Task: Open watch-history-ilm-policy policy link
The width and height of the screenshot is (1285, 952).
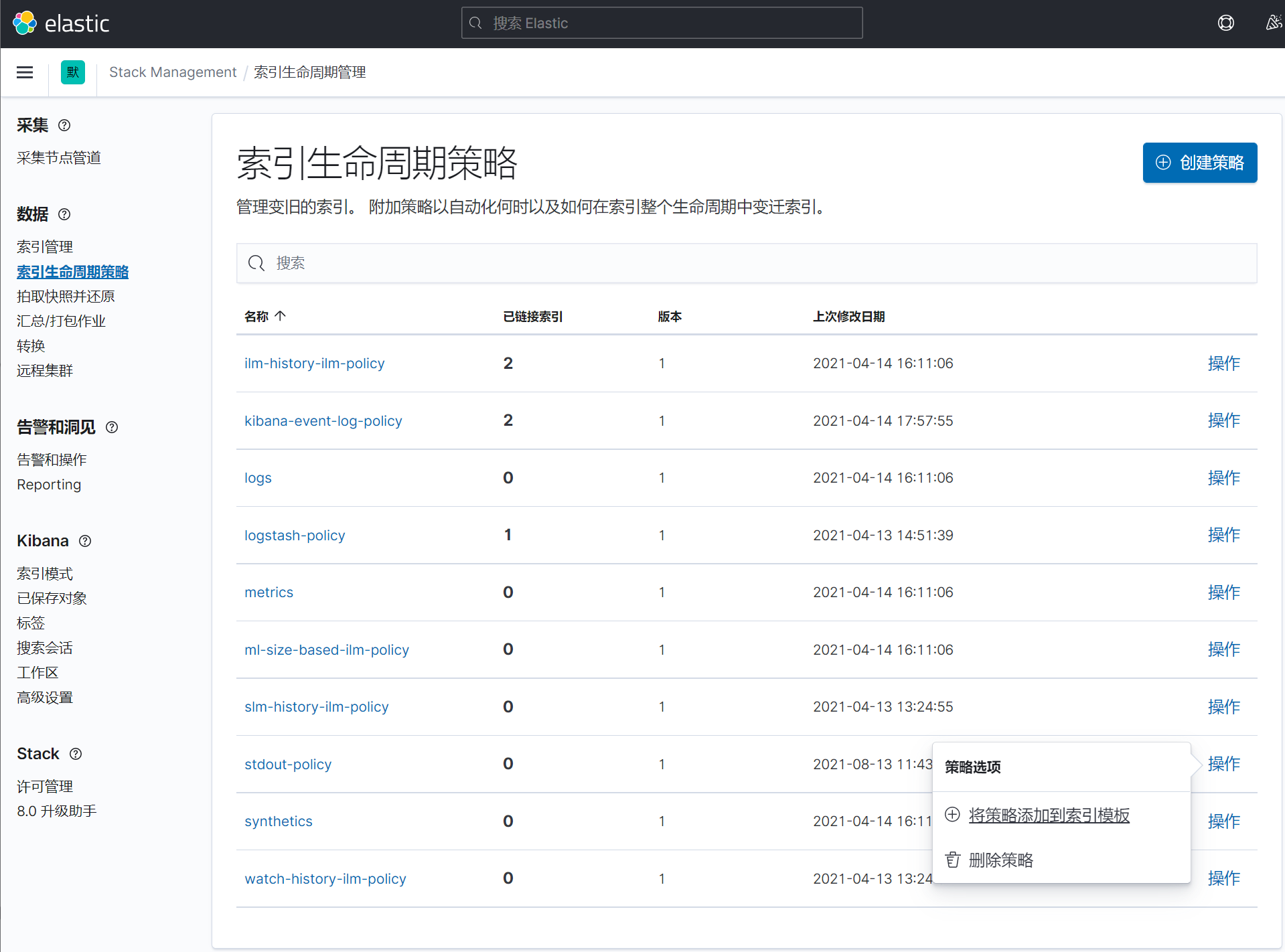Action: [325, 879]
